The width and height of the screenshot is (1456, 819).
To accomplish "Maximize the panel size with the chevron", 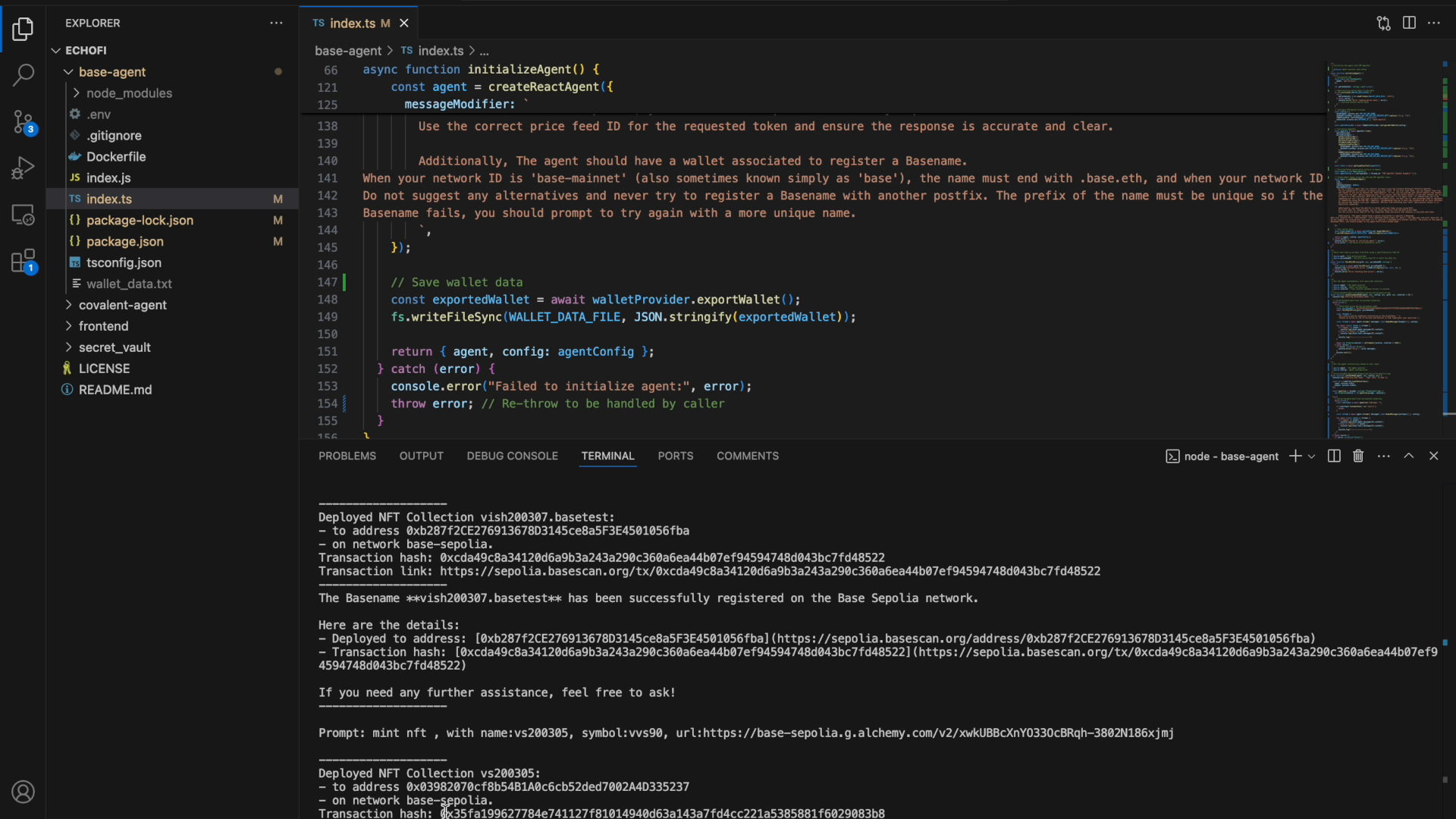I will [1409, 456].
